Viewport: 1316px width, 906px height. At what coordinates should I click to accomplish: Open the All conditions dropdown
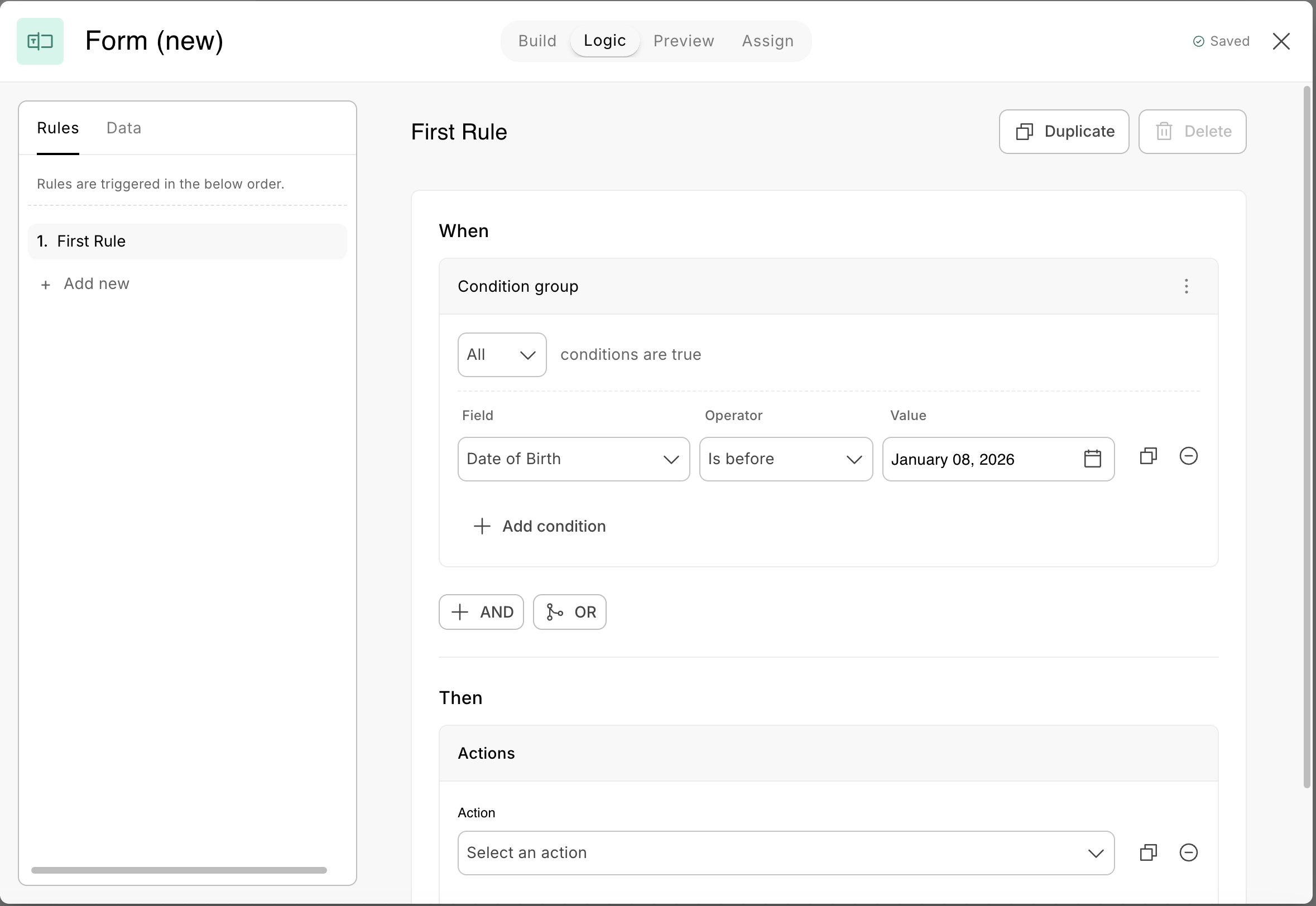coord(501,355)
